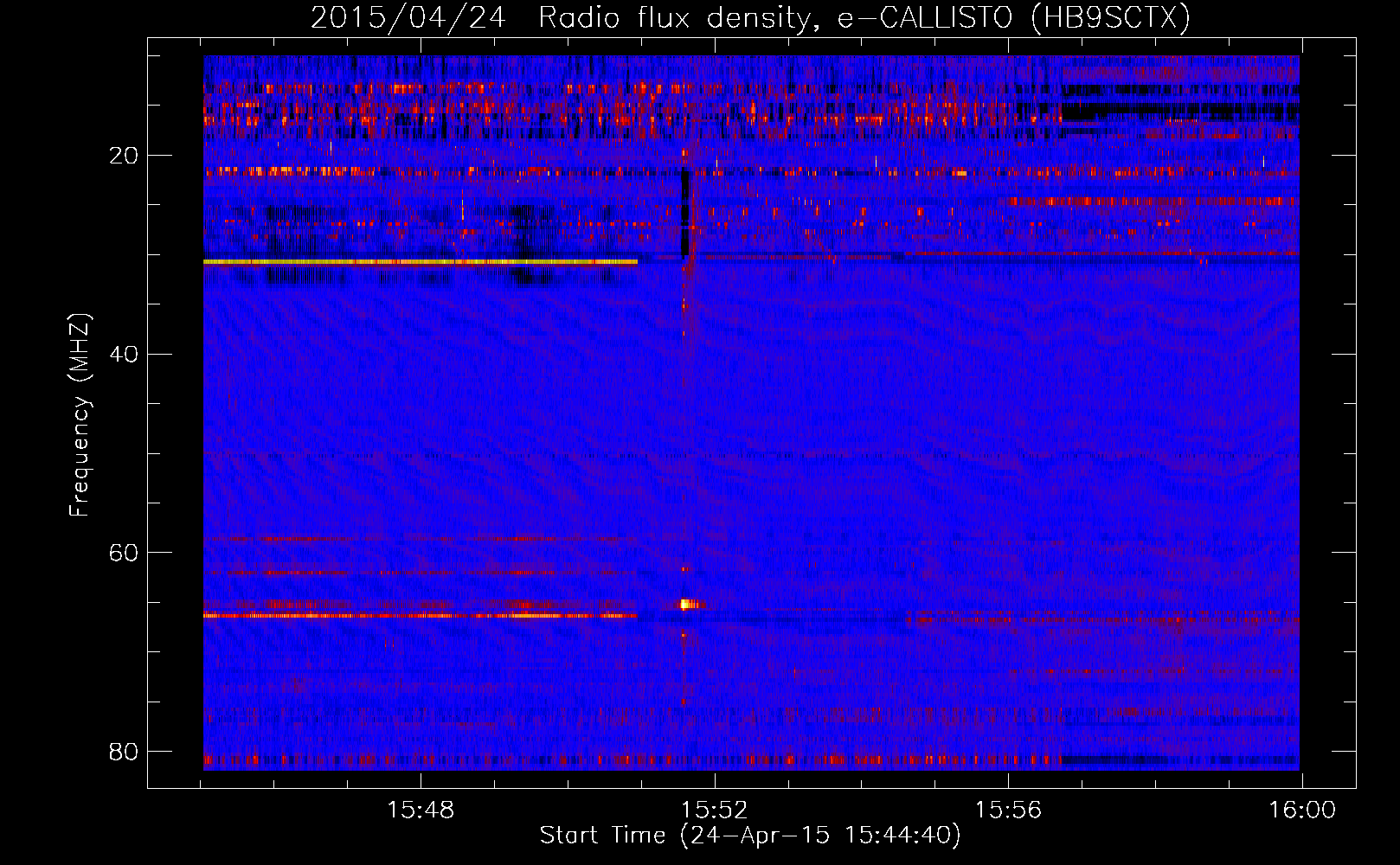
Task: Click the '80' frequency tick label
Action: click(x=125, y=750)
